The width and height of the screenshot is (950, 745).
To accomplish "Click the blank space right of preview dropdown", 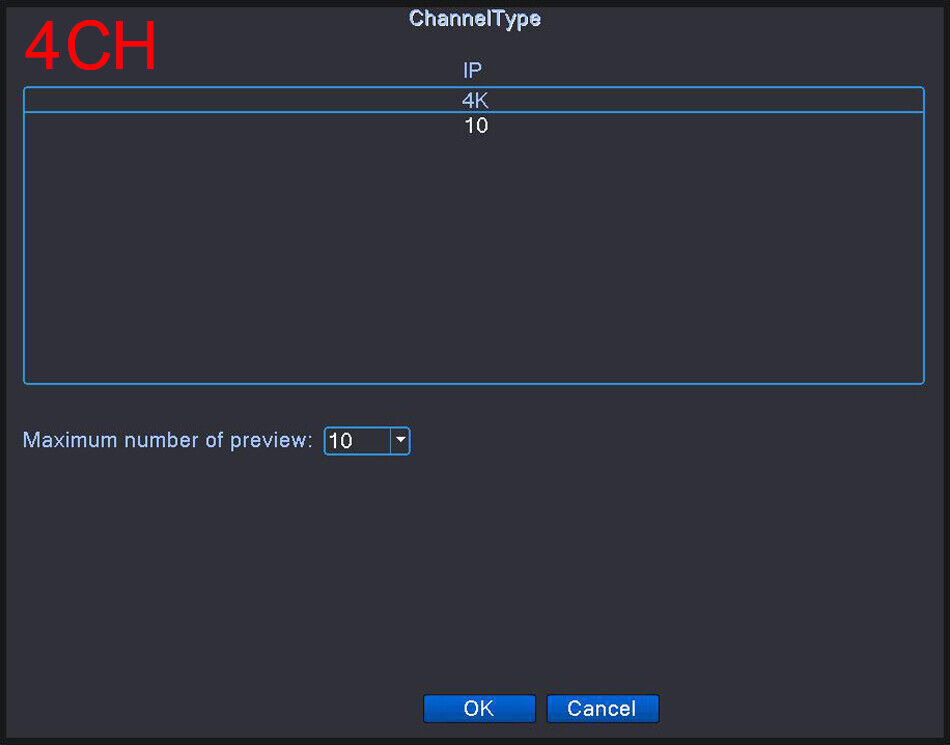I will tap(666, 440).
